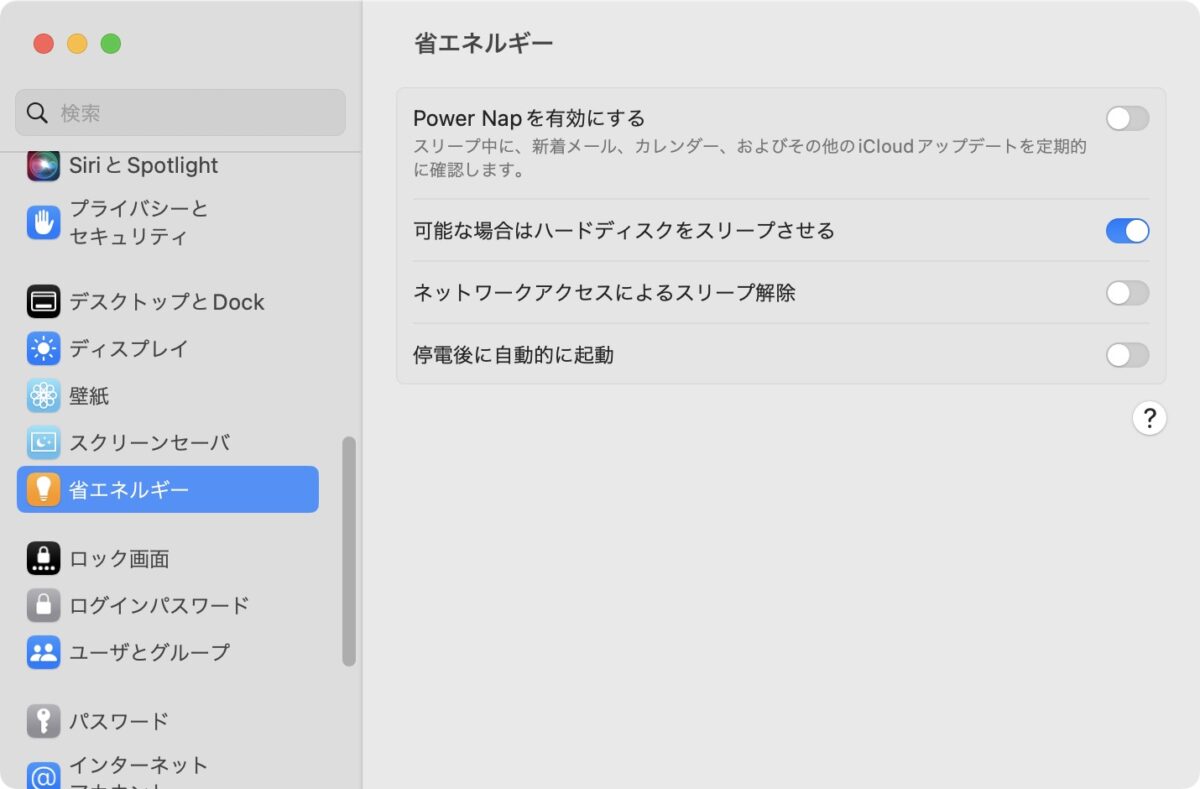Enable 停電後に自動的に起動

pos(1127,355)
